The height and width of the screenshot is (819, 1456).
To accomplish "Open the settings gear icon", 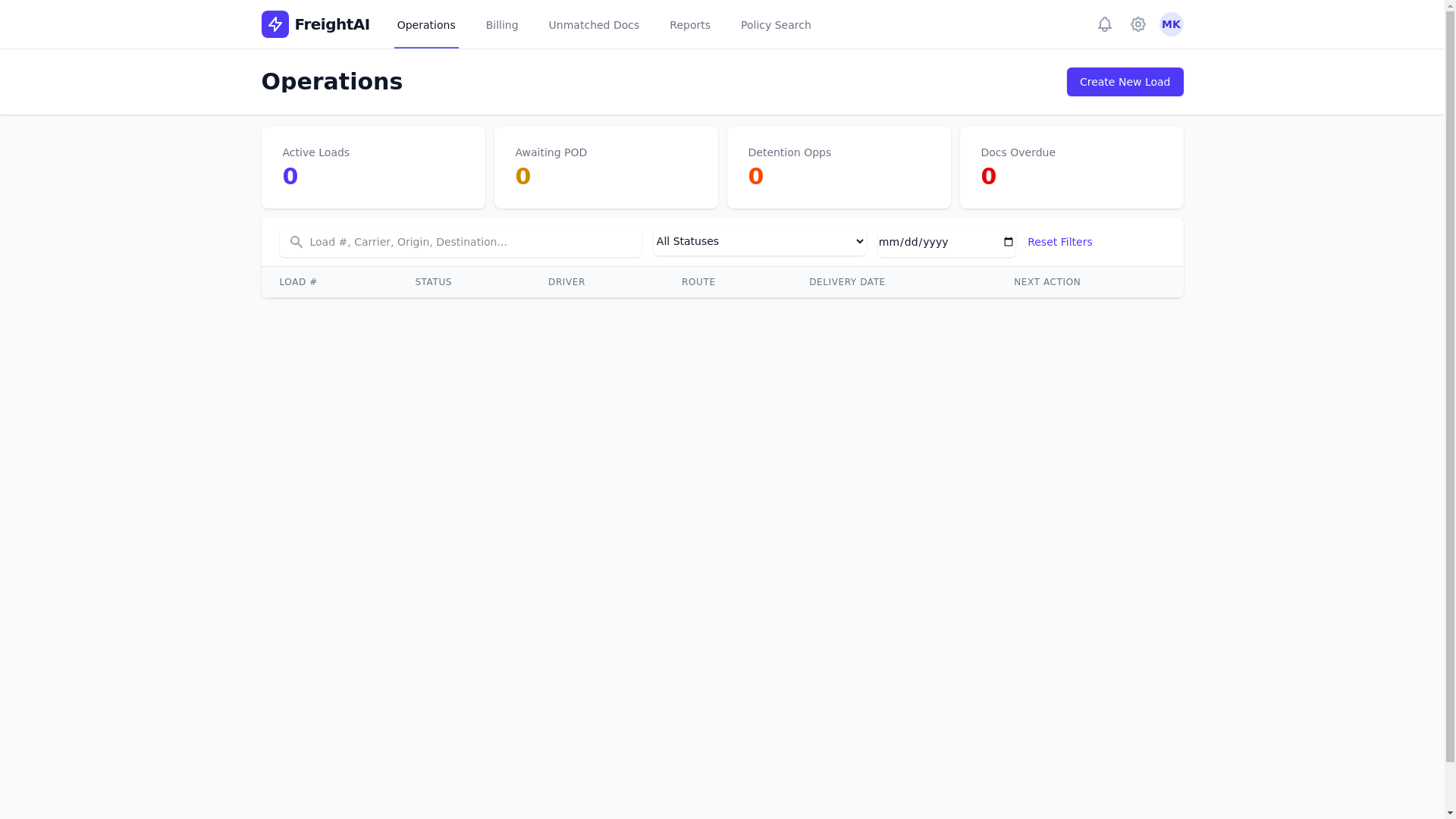I will coord(1138,24).
